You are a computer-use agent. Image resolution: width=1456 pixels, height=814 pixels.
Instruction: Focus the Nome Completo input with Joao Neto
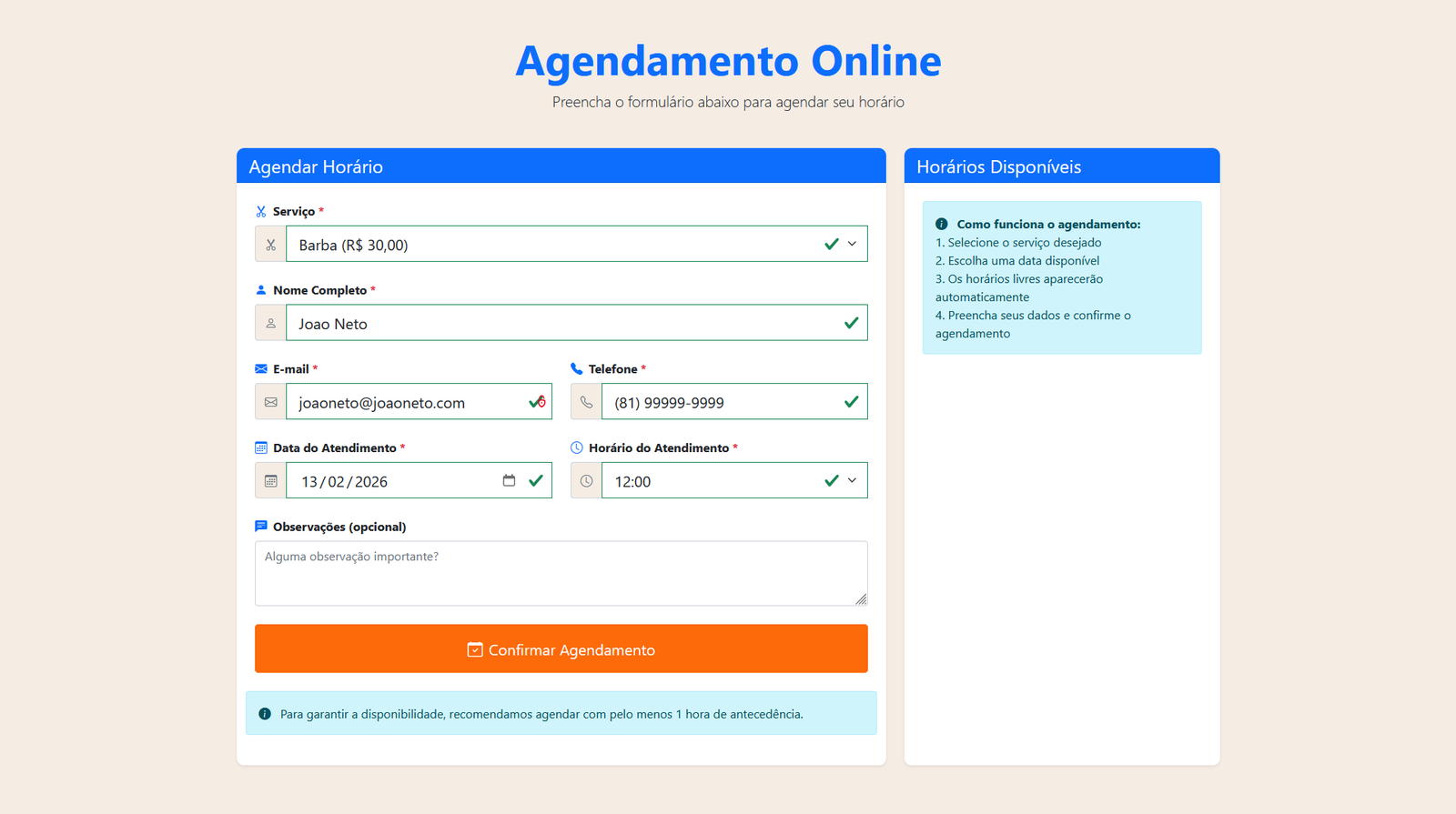(x=577, y=323)
